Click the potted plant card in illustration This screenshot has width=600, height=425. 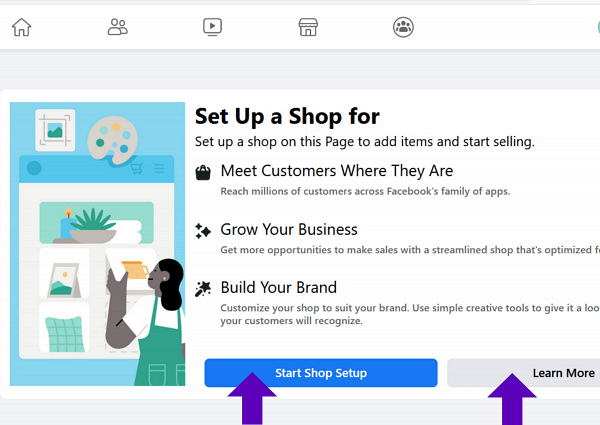[96, 222]
